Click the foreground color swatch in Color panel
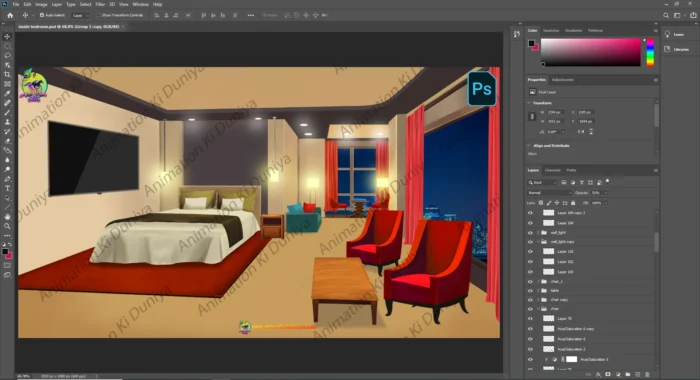Image resolution: width=700 pixels, height=380 pixels. point(531,43)
